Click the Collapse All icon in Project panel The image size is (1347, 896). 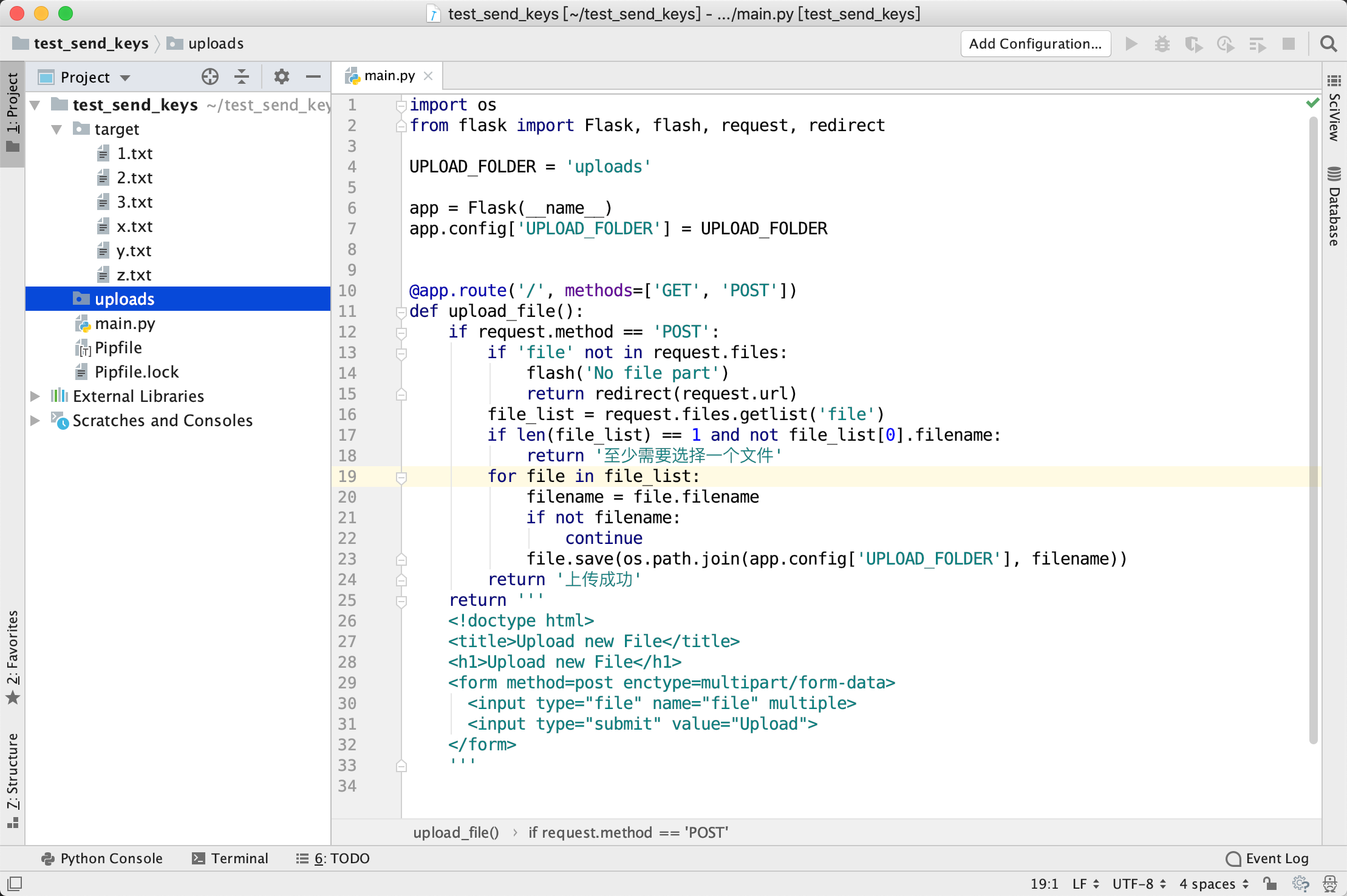tap(242, 76)
